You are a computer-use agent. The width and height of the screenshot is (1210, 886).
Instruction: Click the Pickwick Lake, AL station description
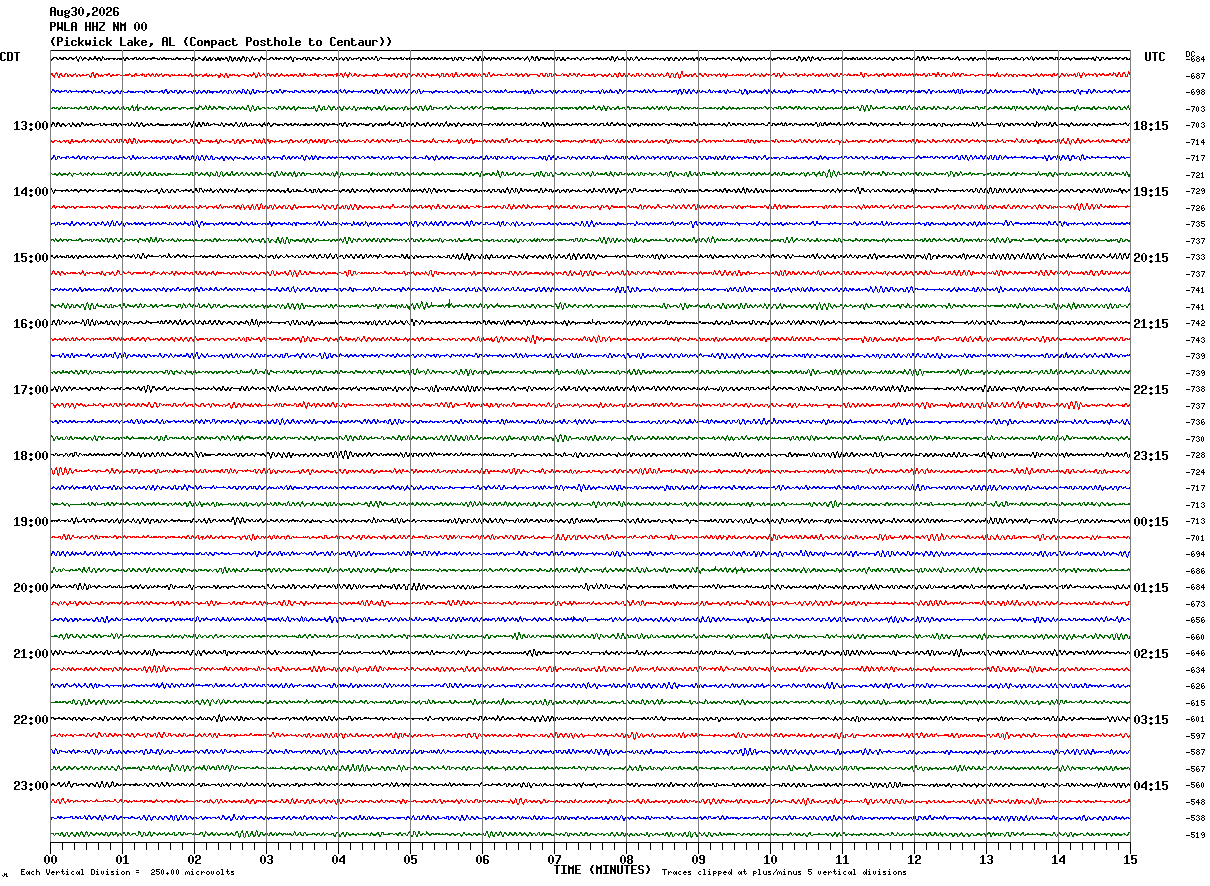click(221, 42)
